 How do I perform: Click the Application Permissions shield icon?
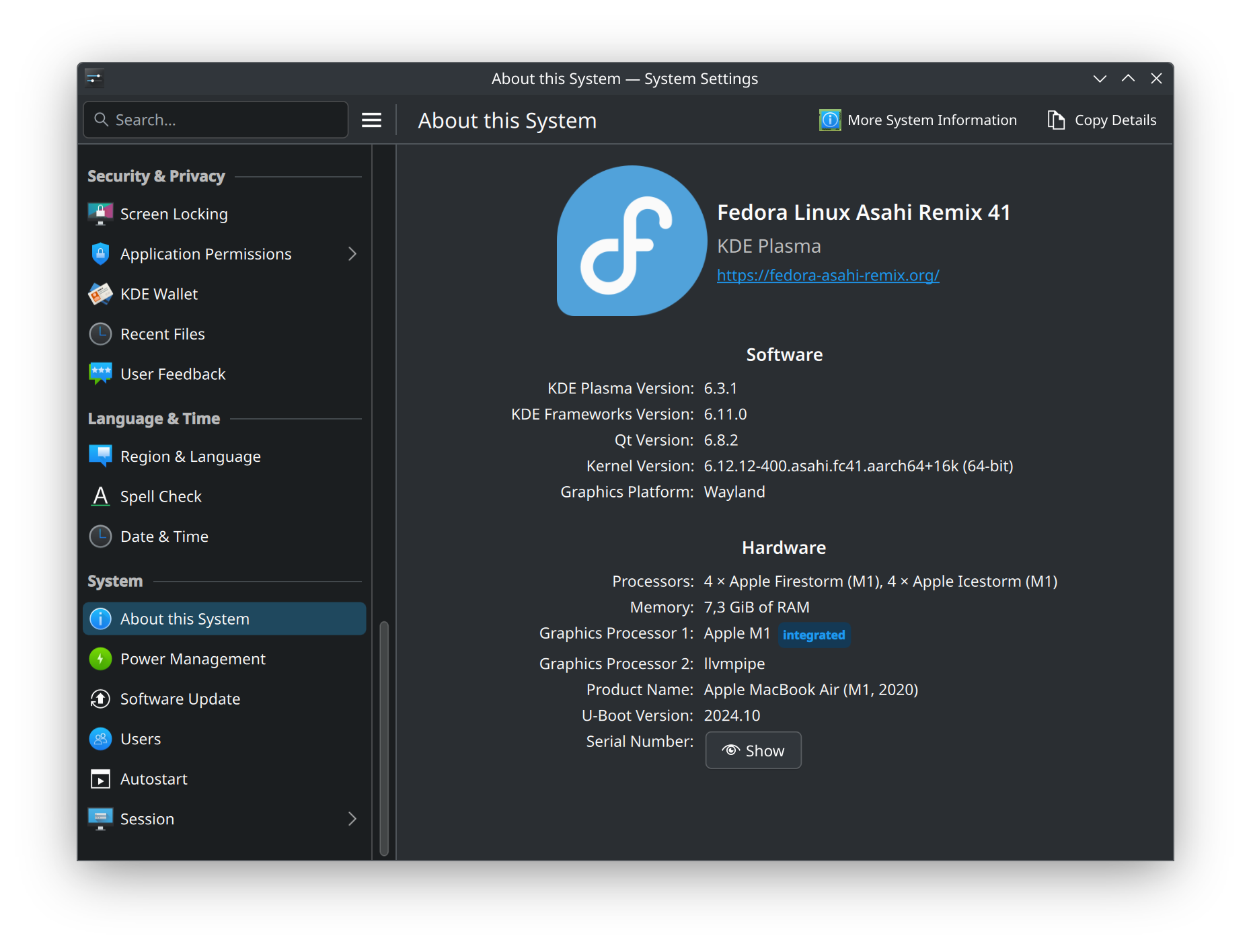tap(101, 254)
